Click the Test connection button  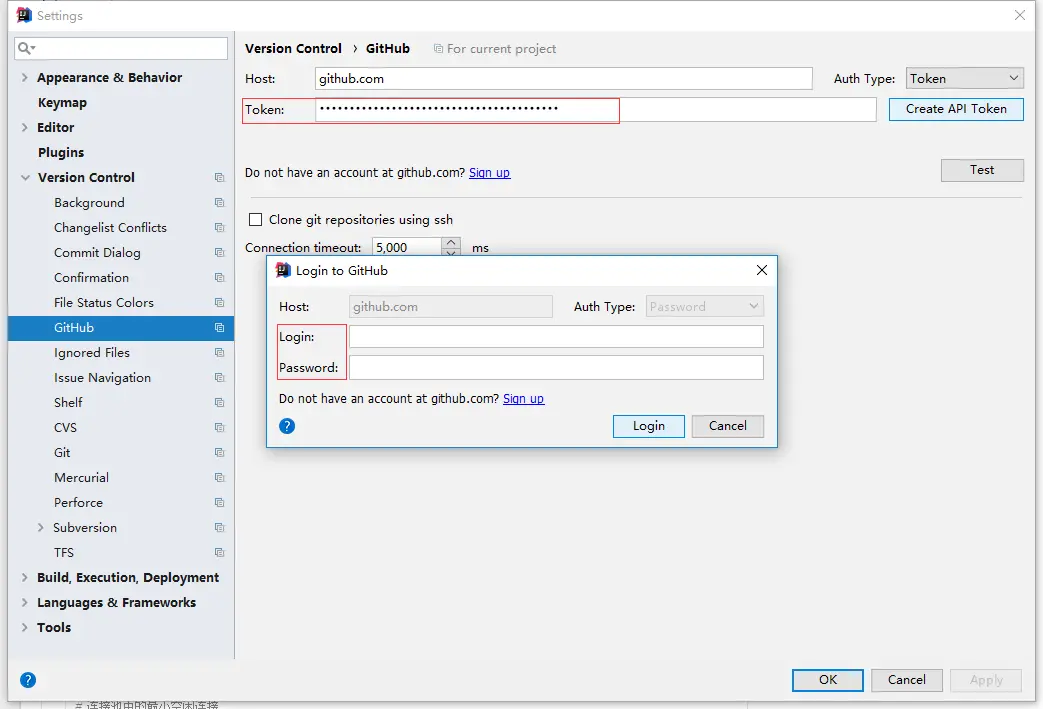(x=982, y=170)
